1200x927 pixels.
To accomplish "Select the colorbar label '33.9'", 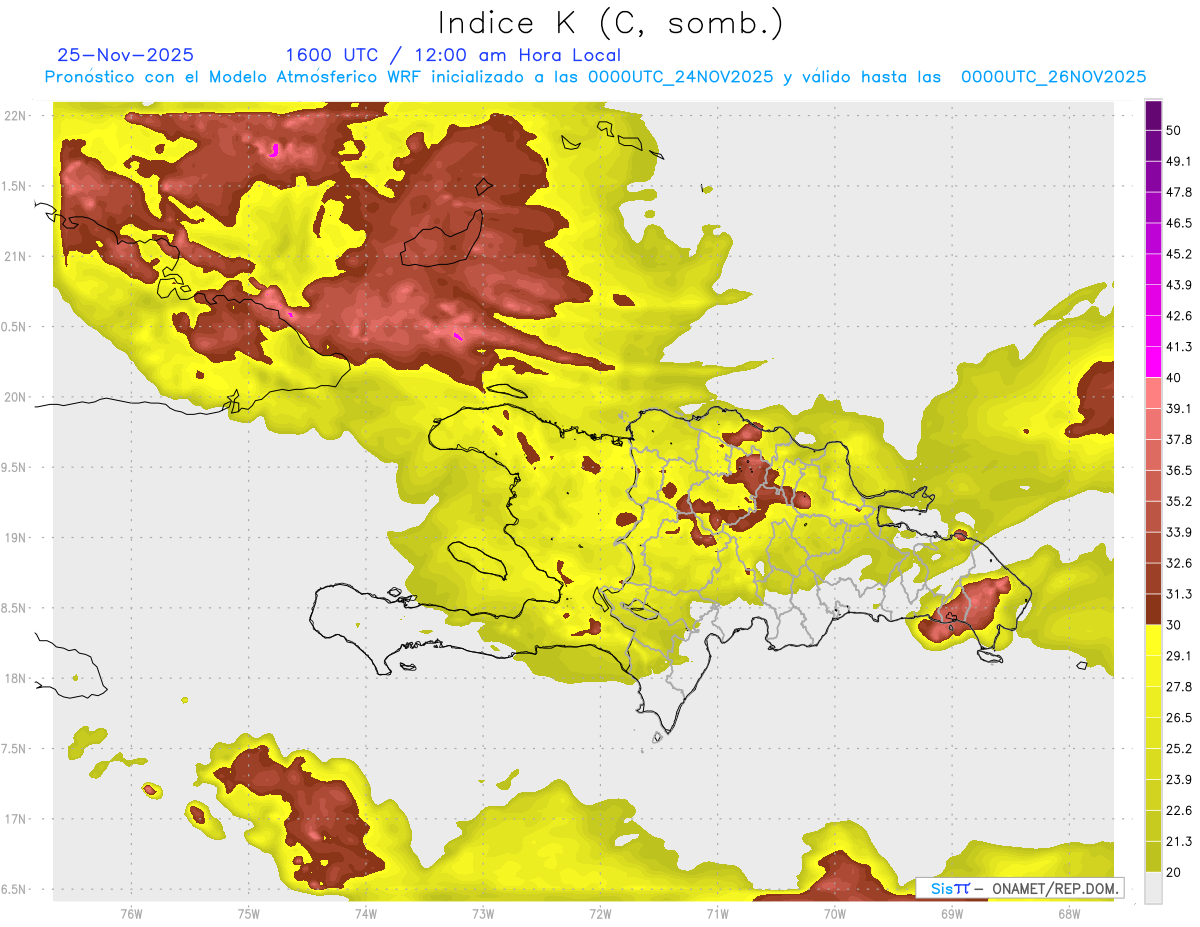I will (x=1179, y=532).
